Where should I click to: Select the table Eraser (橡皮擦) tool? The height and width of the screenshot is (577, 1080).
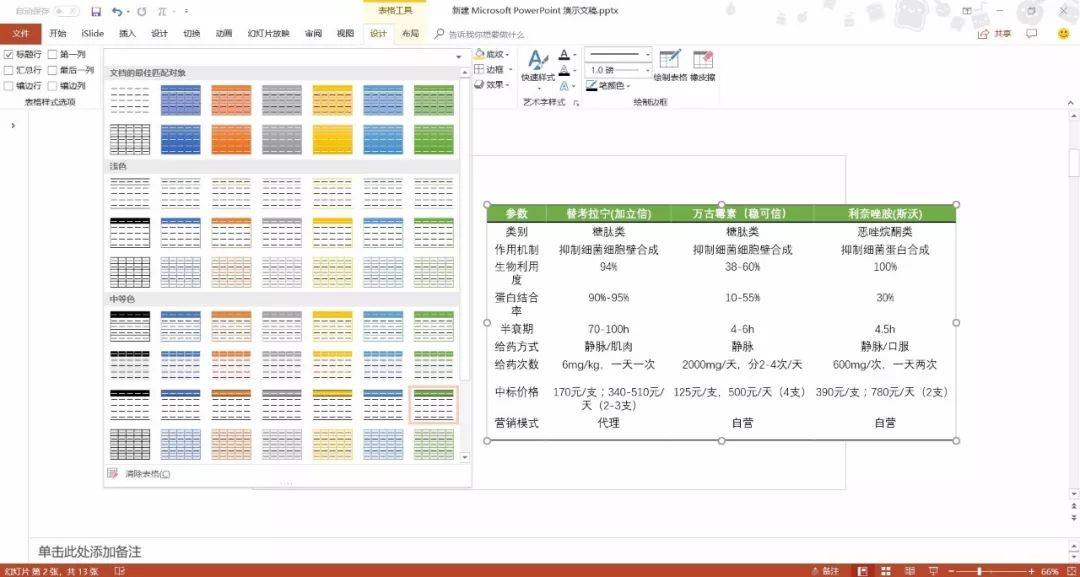[x=703, y=66]
